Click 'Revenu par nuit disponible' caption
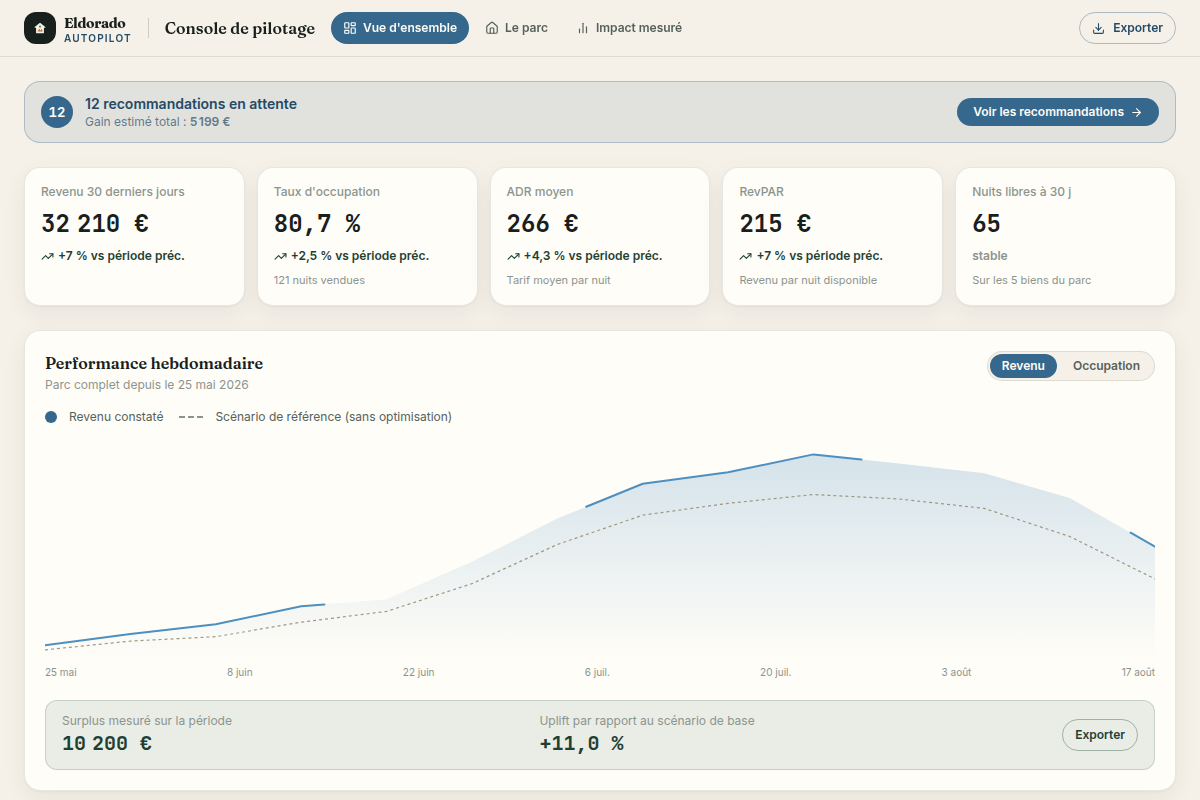1200x800 pixels. (x=808, y=280)
